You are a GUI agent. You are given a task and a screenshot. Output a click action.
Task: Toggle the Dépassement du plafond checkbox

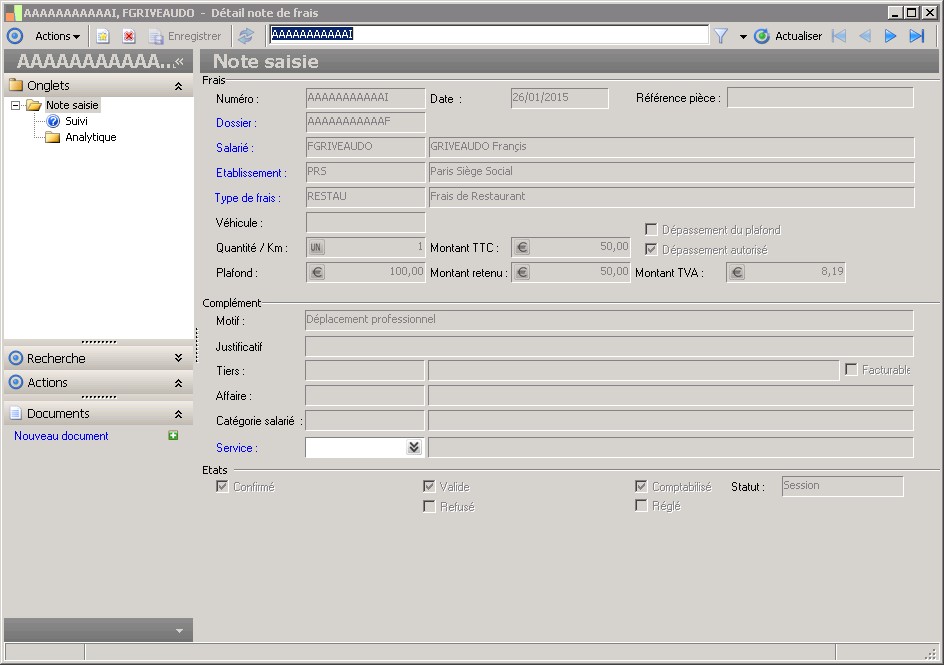pyautogui.click(x=651, y=230)
